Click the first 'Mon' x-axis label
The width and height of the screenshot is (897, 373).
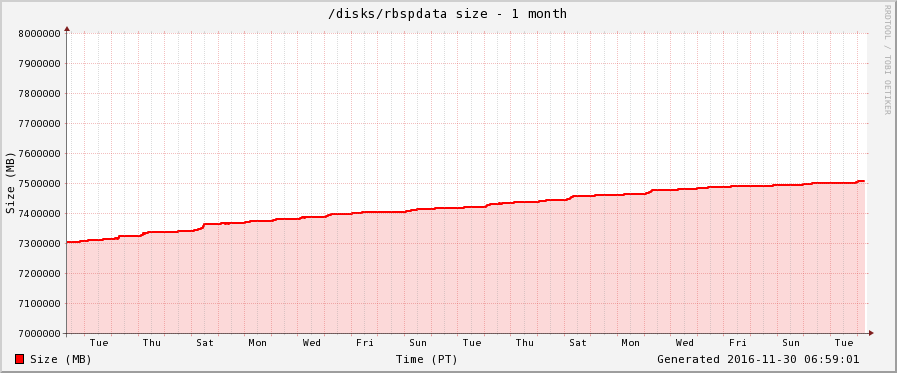click(257, 343)
